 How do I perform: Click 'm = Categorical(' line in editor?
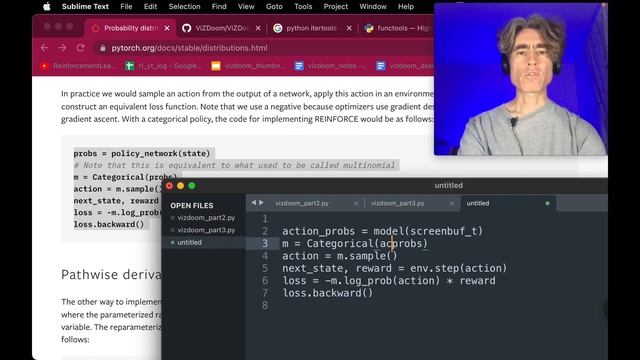click(355, 243)
